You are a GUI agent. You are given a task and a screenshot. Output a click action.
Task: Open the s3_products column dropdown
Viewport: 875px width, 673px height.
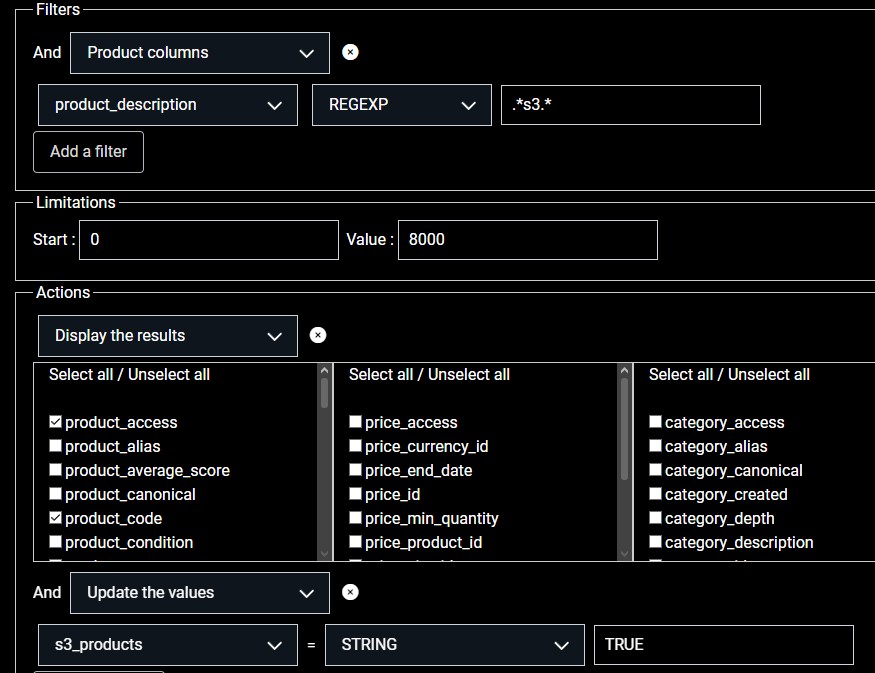167,645
